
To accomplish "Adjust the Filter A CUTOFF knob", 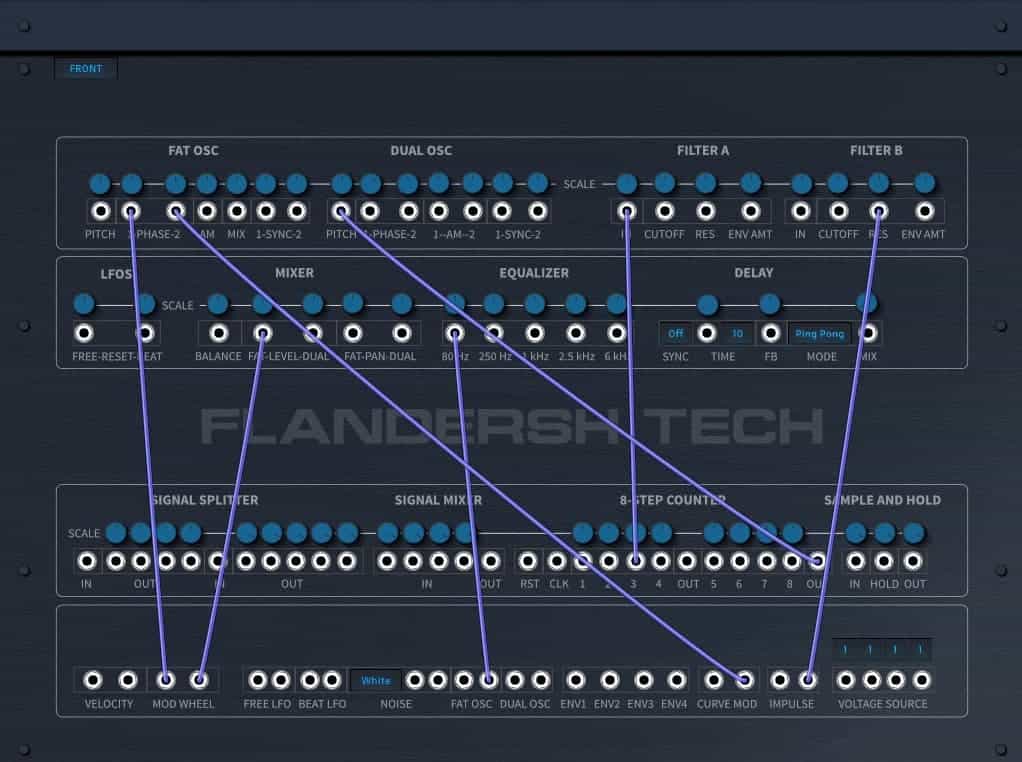I will click(664, 183).
